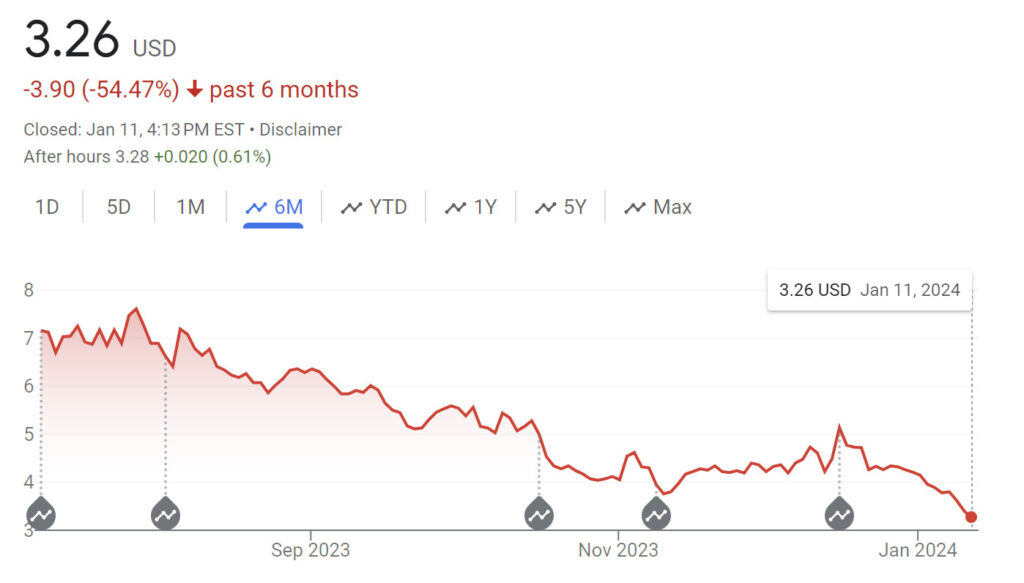This screenshot has height=583, width=1024.
Task: Click the second event marker droplet icon
Action: tap(165, 513)
